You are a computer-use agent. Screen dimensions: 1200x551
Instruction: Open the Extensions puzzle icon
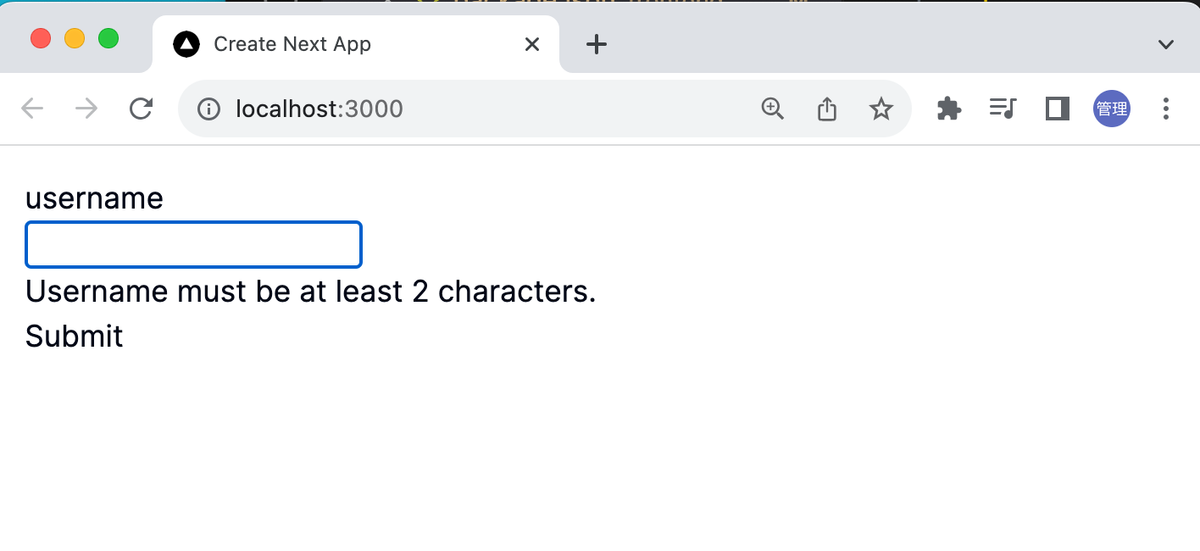(948, 109)
